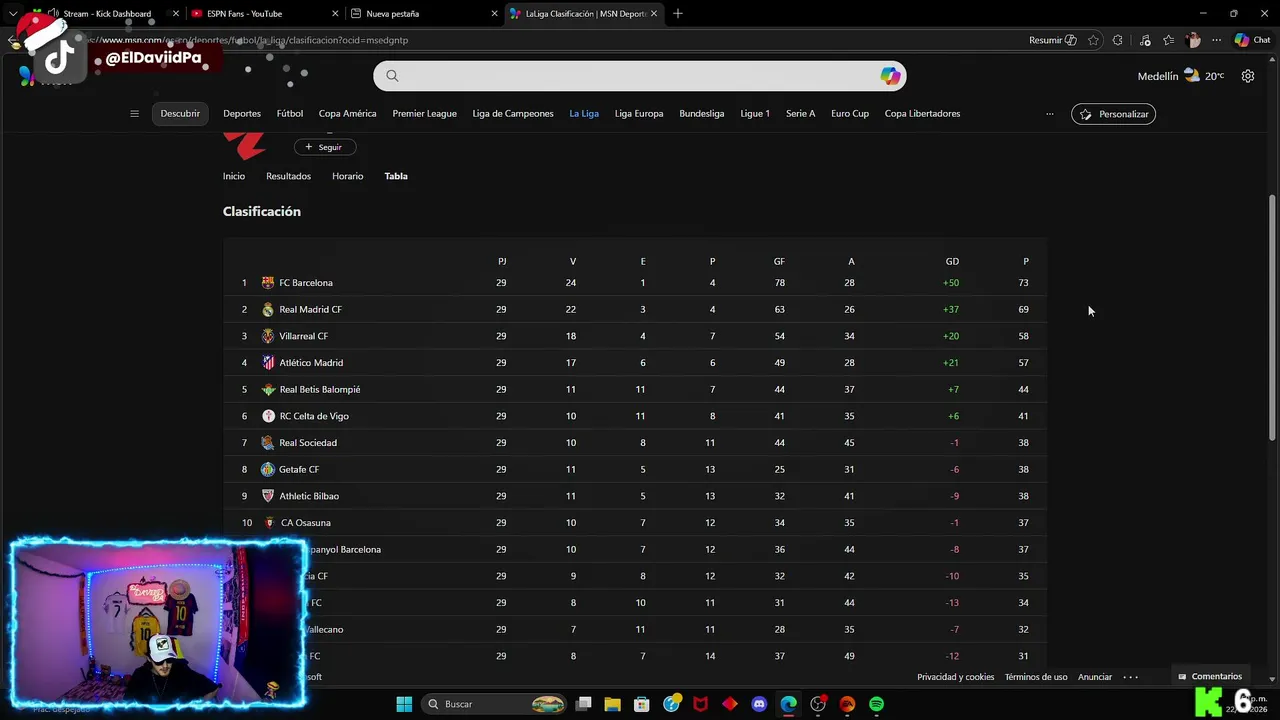Switch to the Resultados tab
The width and height of the screenshot is (1280, 720).
coord(288,176)
